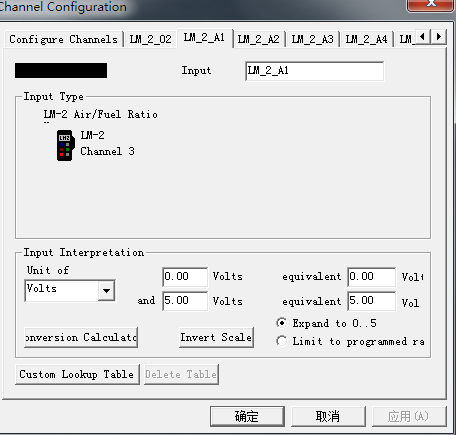Screen dimensions: 456x435
Task: Switch to the Configure Channels tab
Action: [63, 39]
